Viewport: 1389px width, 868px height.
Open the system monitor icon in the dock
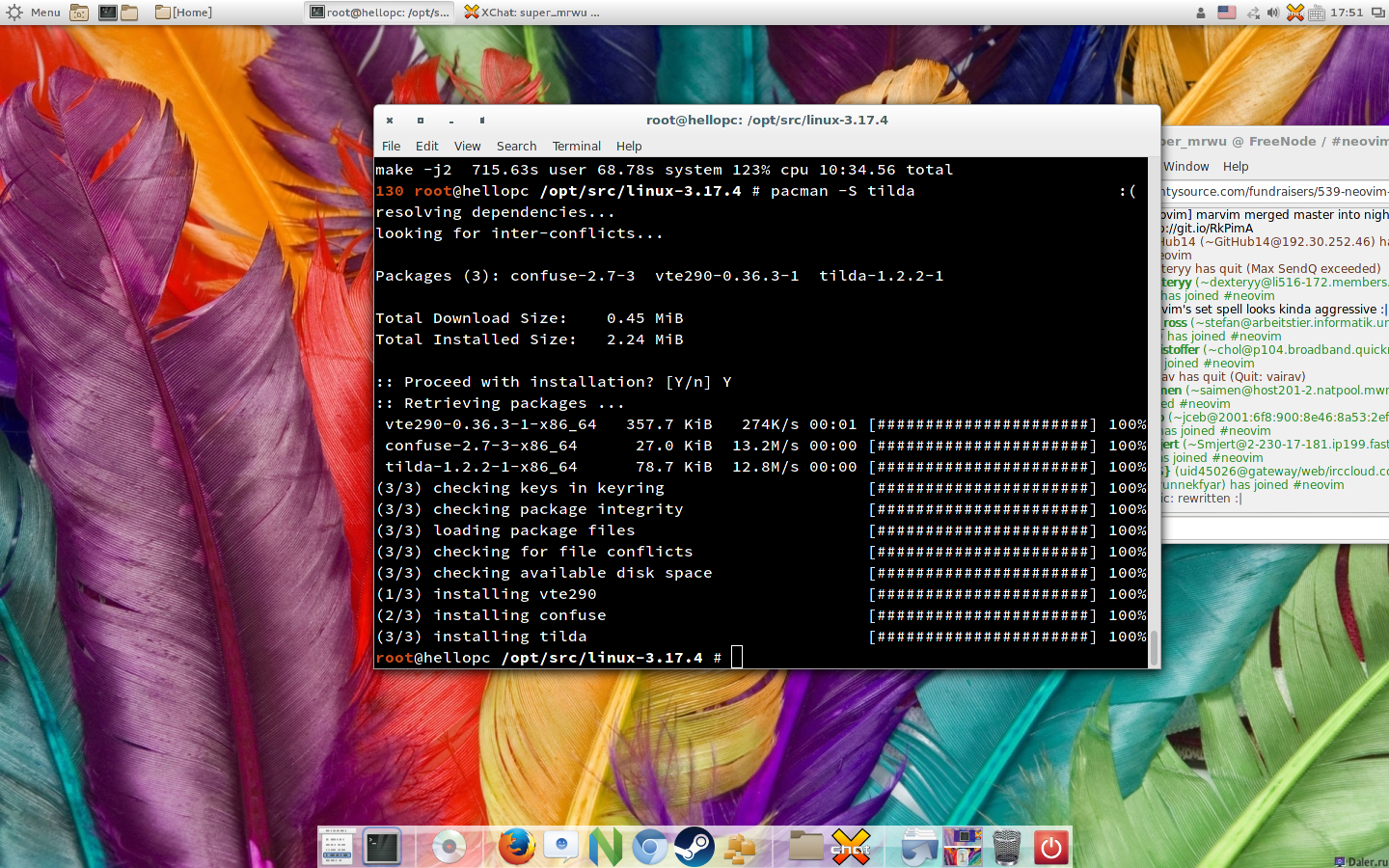pos(337,847)
